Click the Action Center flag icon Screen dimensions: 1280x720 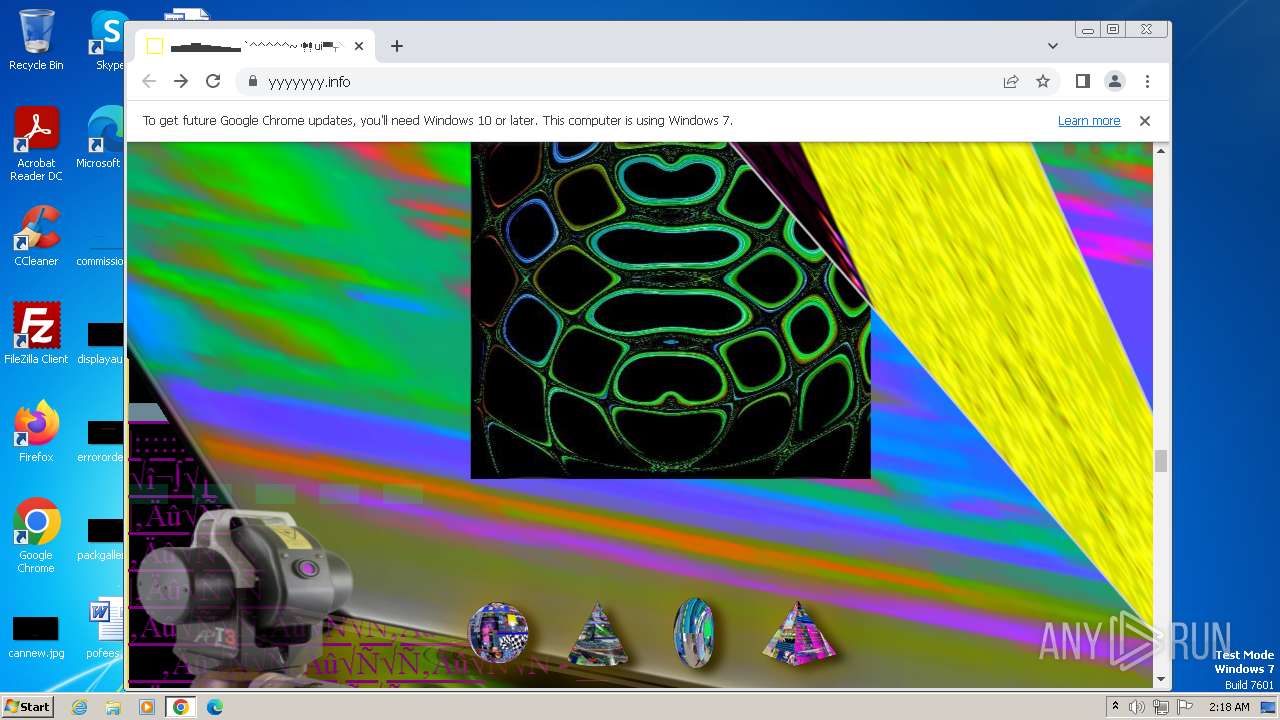[x=1184, y=707]
